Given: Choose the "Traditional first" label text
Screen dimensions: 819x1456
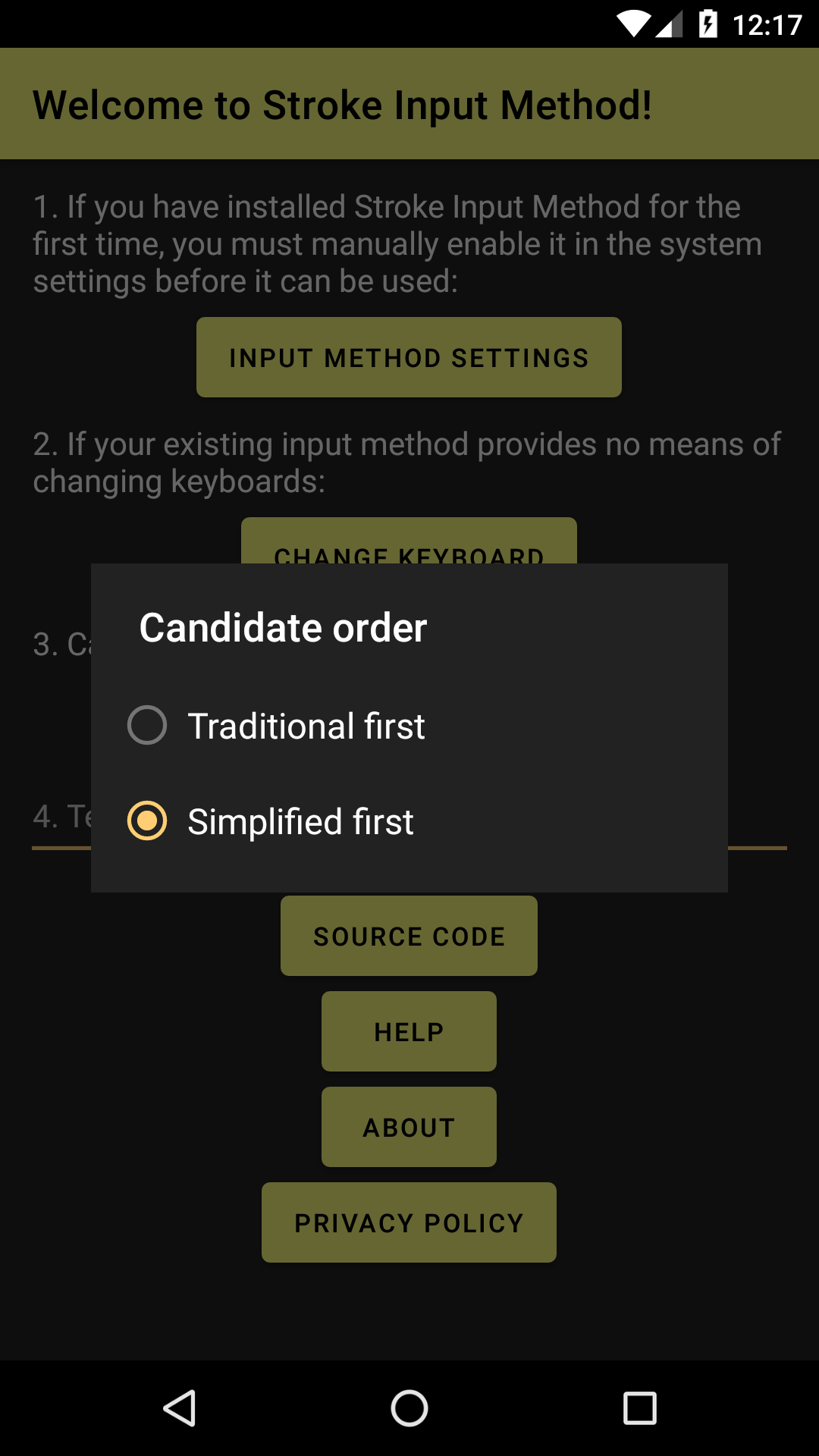Looking at the screenshot, I should click(306, 726).
